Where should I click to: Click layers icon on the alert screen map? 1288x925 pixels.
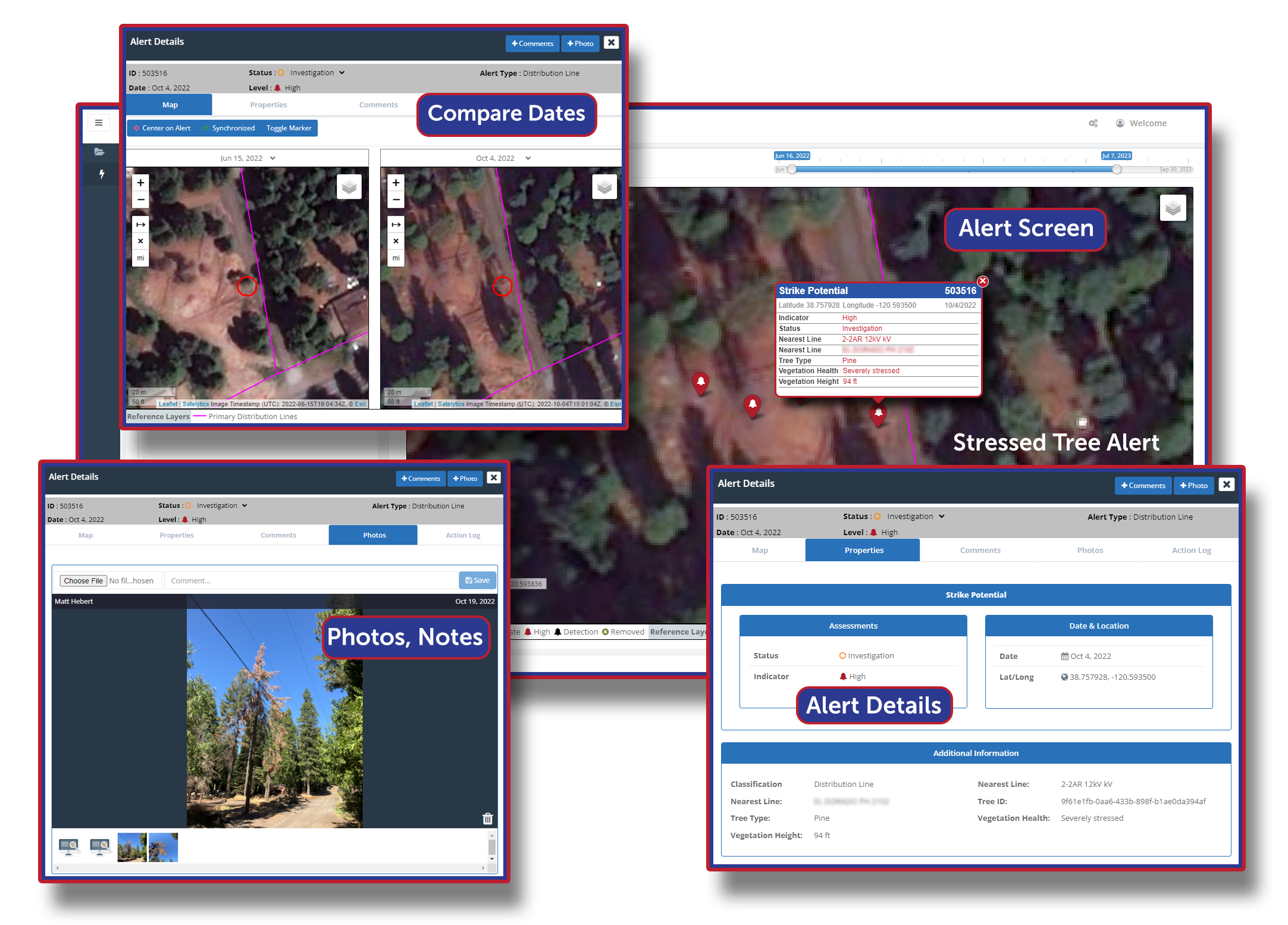tap(1173, 208)
